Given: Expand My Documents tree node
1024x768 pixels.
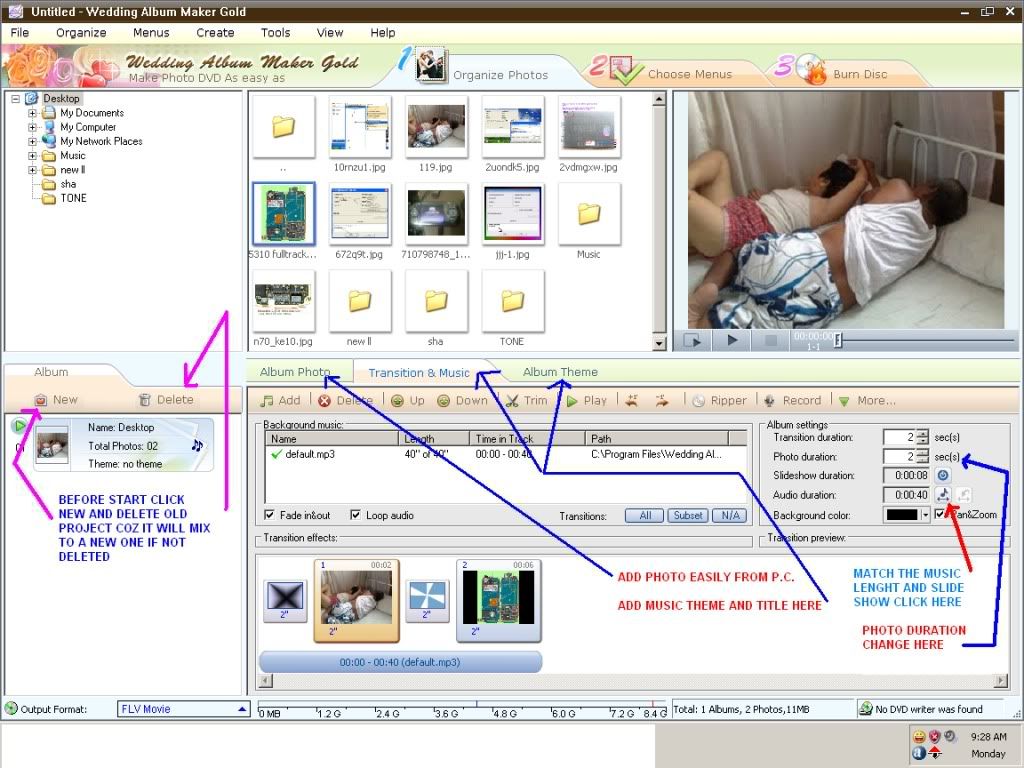Looking at the screenshot, I should click(32, 113).
